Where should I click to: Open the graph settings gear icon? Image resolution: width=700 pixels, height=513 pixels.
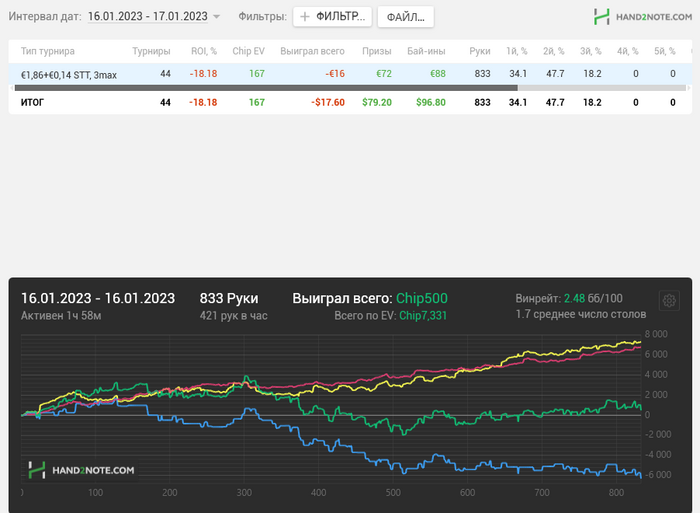point(669,300)
